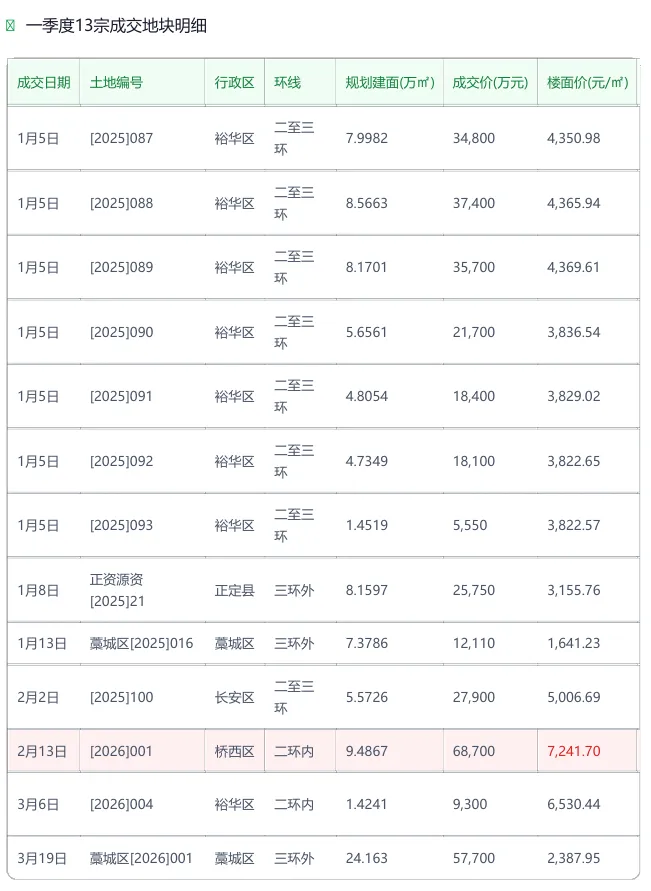Select the highlighted [2026]001 row
Image resolution: width=651 pixels, height=891 pixels.
(323, 751)
